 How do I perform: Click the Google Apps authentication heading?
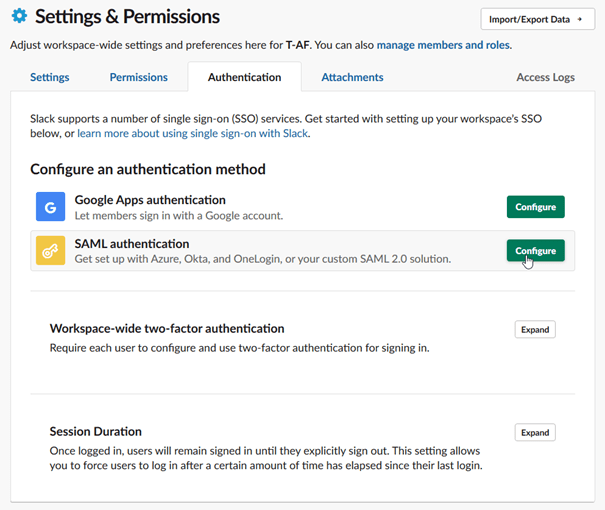[x=150, y=200]
